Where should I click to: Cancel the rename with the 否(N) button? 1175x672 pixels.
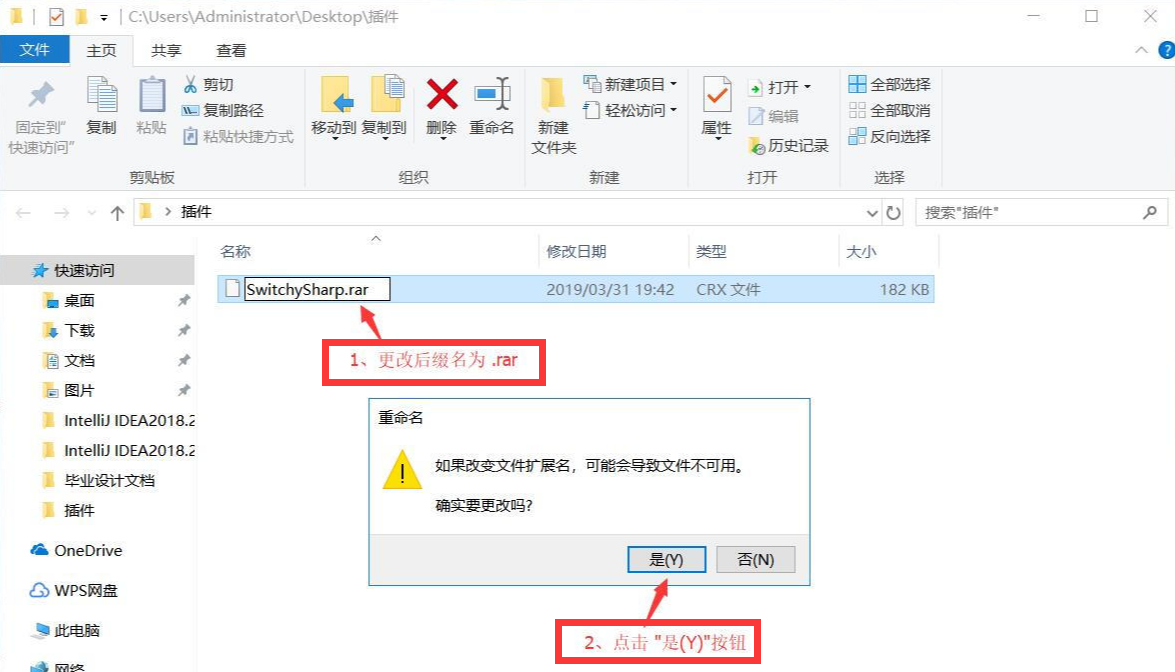[755, 560]
